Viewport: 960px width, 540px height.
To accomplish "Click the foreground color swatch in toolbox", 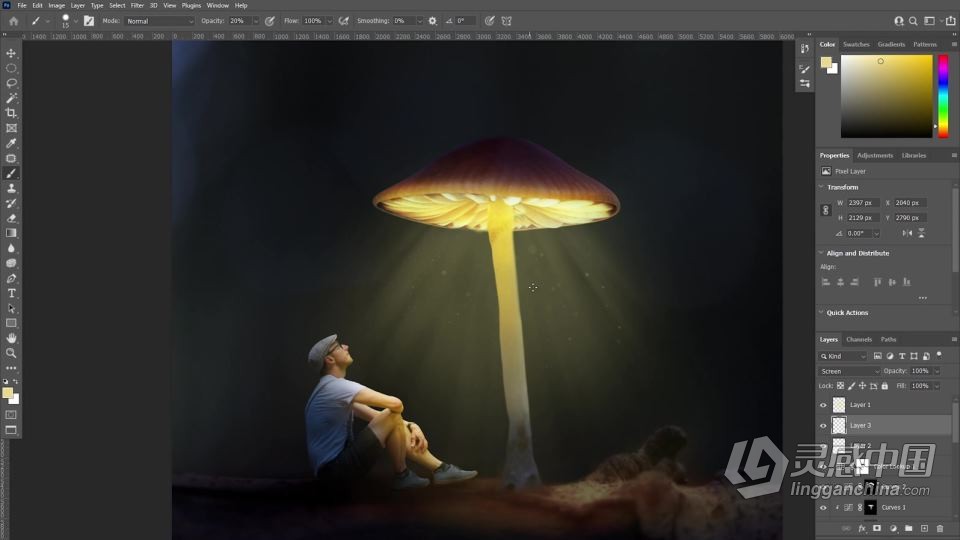I will coord(7,393).
